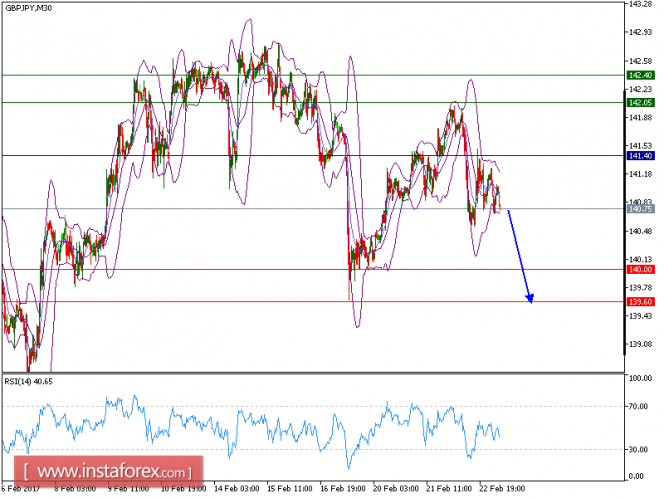Screen dimensions: 664x498
Task: Click the 9 Feb 11:00 time axis label
Action: tap(132, 490)
